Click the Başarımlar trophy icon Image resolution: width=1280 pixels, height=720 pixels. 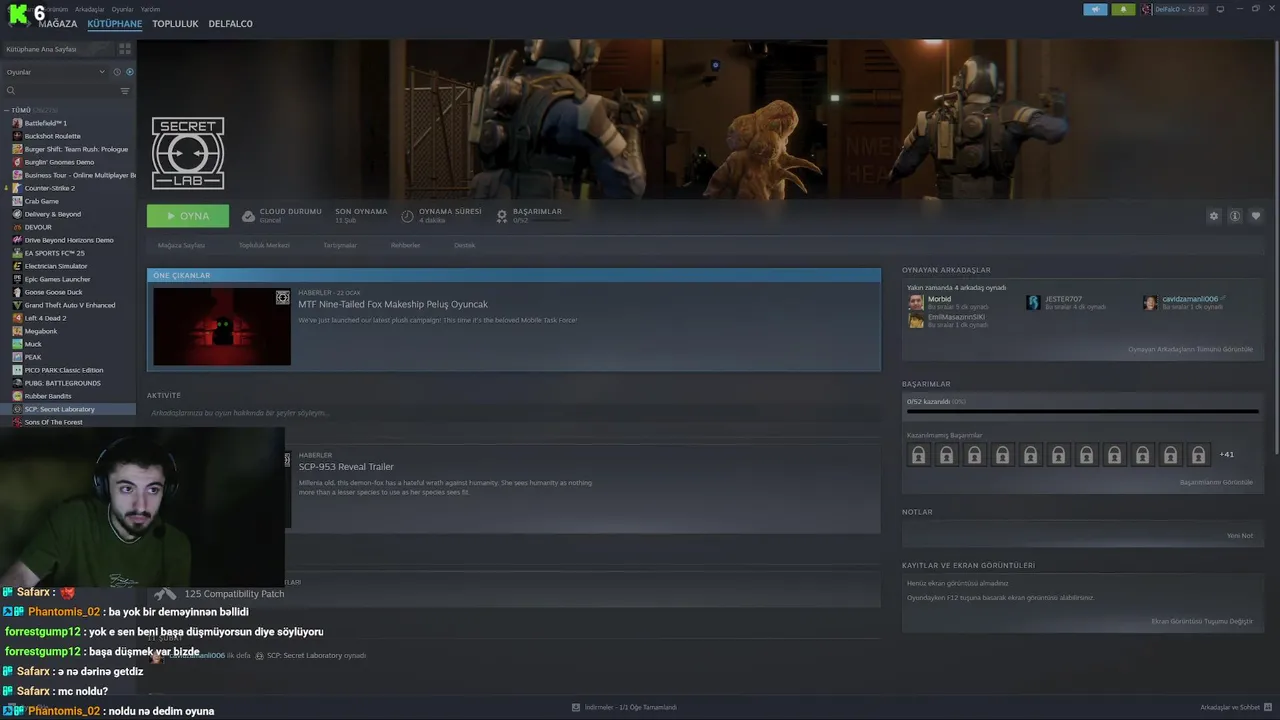(502, 216)
